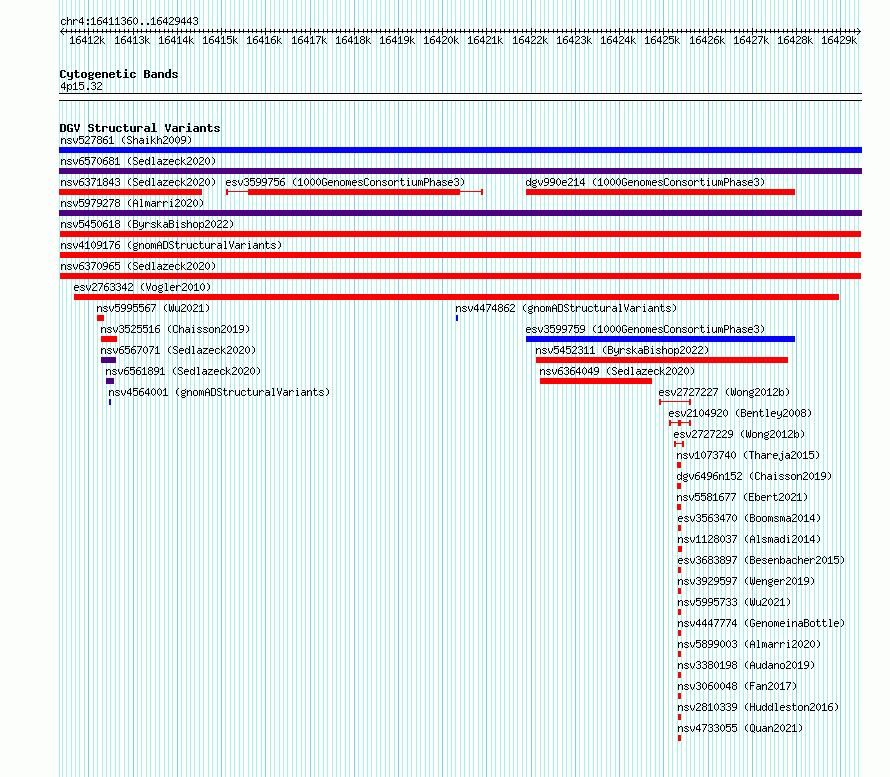
Task: Select the red esv3599756 variant bar
Action: point(354,192)
